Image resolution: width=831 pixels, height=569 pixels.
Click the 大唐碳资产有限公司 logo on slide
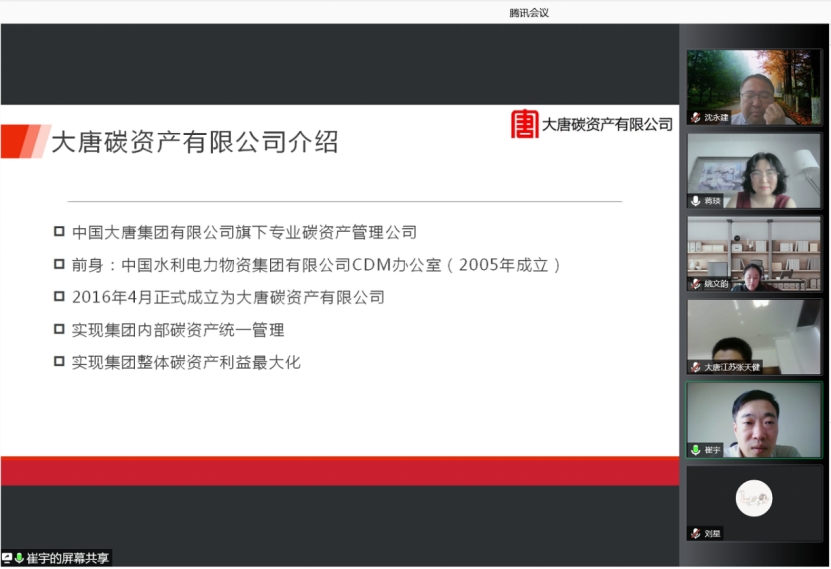tap(591, 124)
